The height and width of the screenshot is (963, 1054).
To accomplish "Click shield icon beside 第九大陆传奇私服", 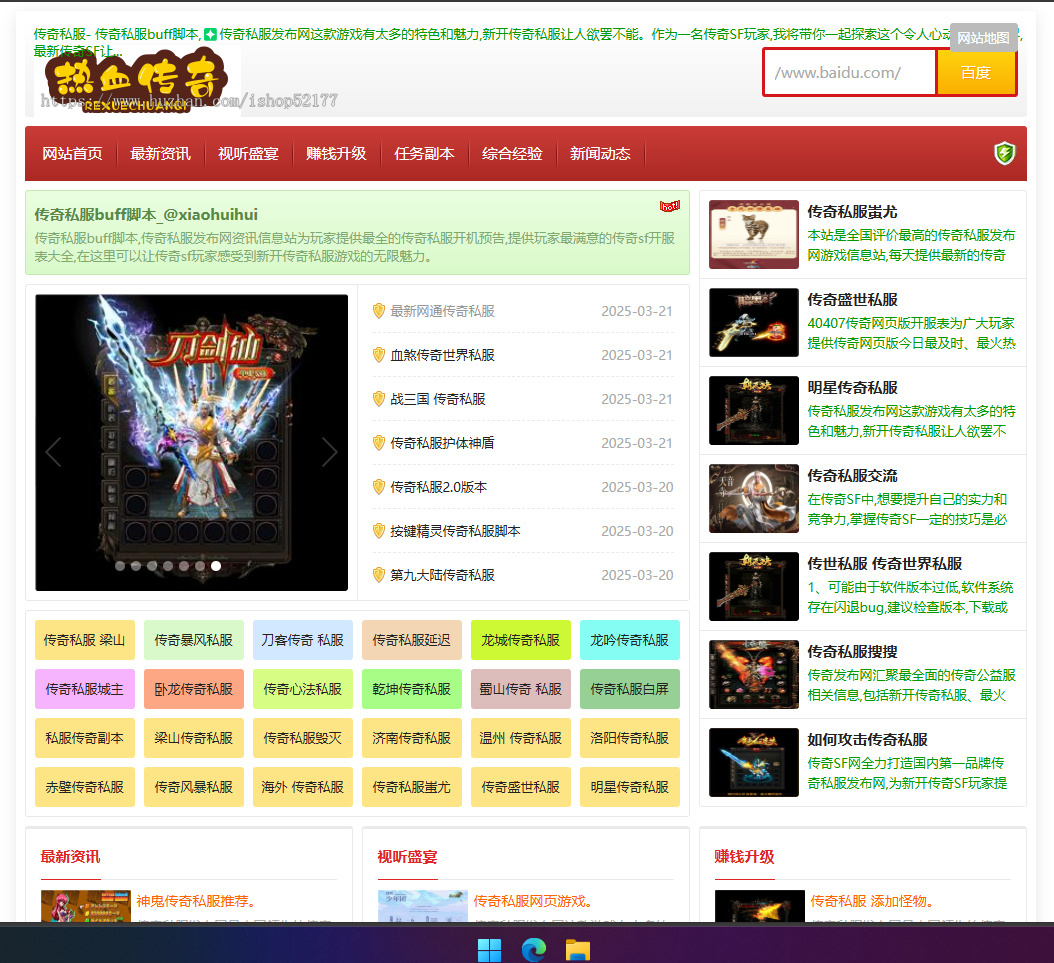I will coord(378,575).
